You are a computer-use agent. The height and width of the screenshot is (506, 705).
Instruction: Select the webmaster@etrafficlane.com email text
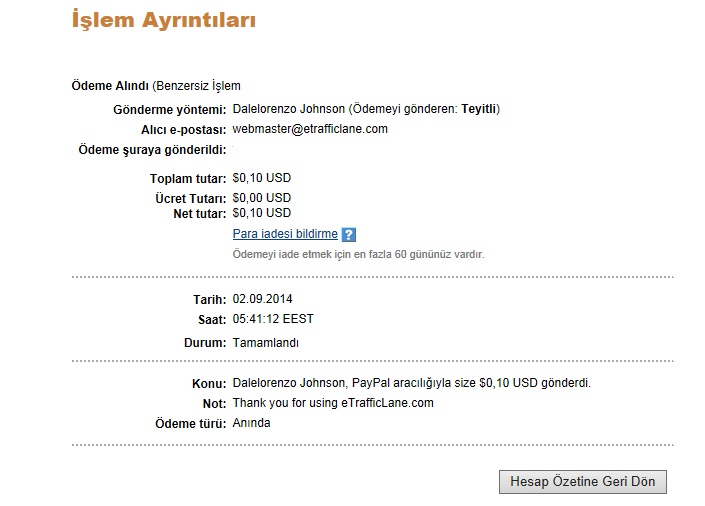point(310,129)
